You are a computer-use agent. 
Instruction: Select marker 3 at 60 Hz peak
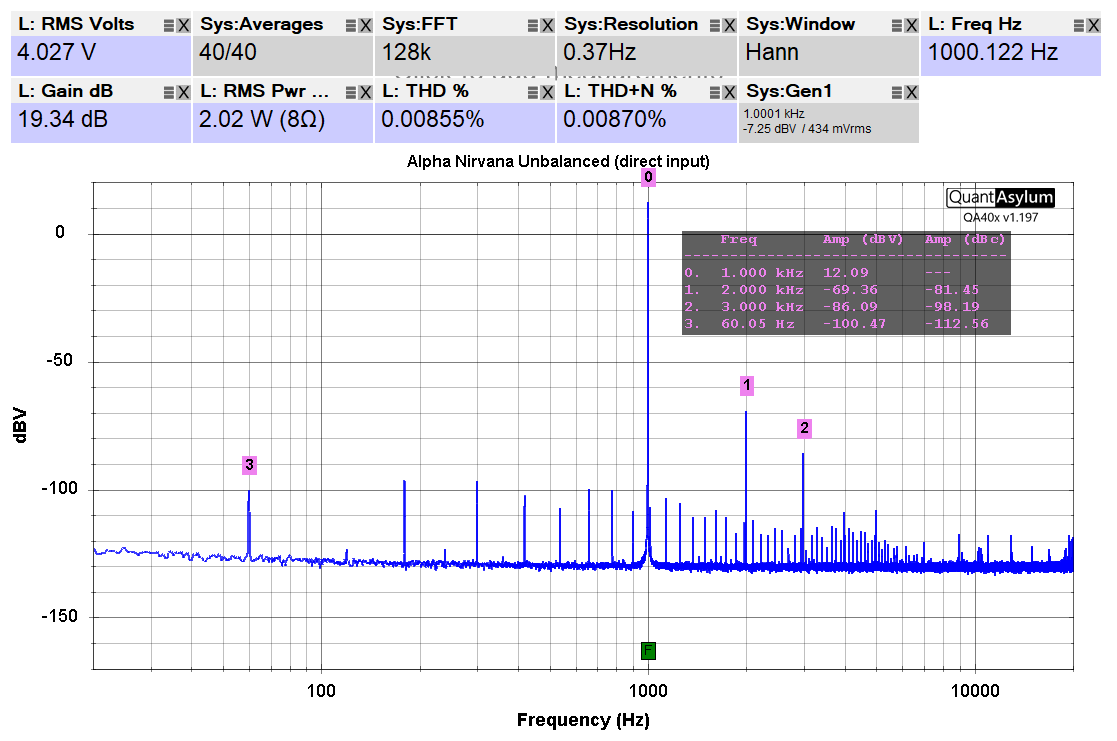click(x=249, y=465)
